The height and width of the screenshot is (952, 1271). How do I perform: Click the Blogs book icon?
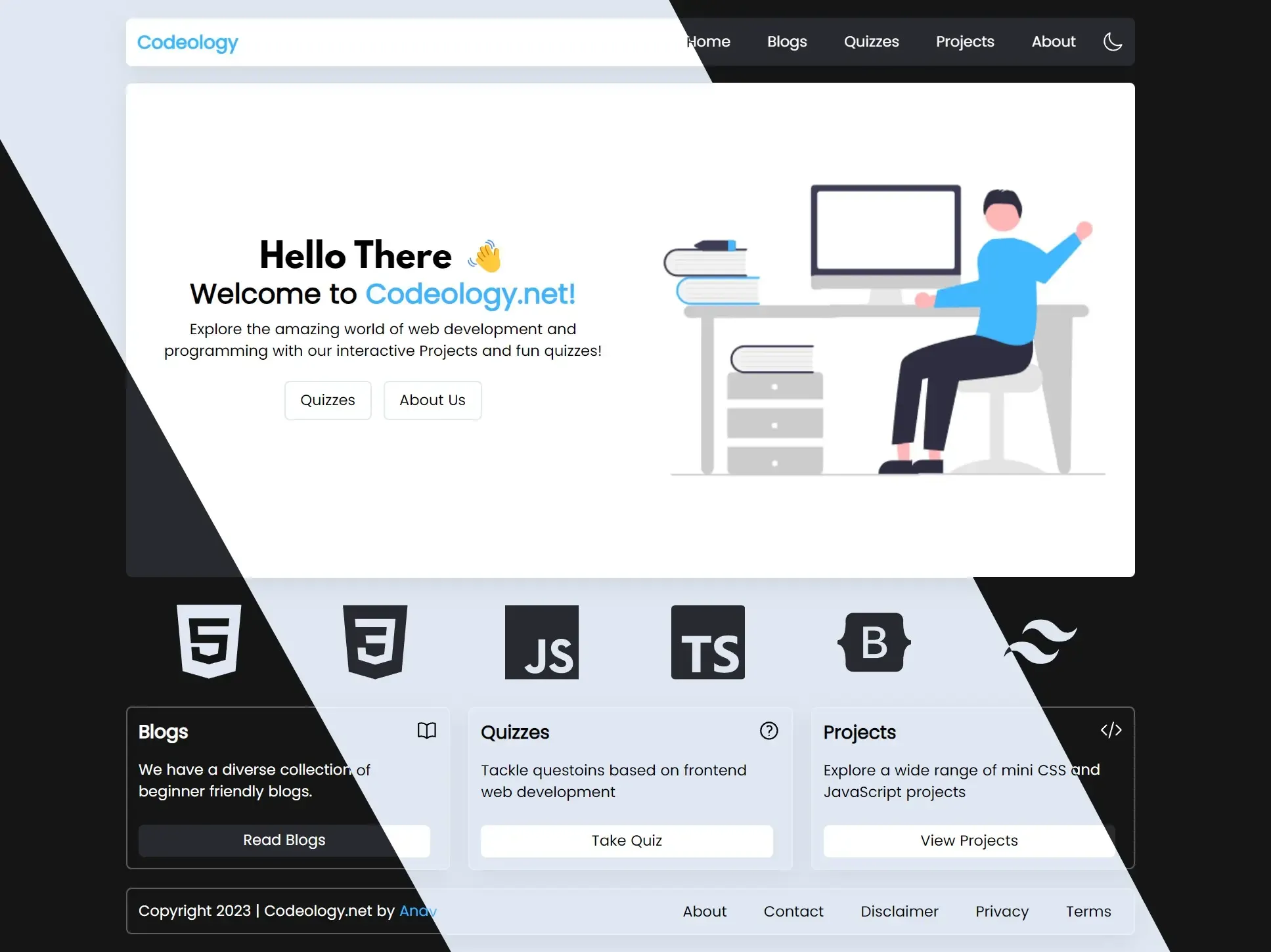coord(426,730)
